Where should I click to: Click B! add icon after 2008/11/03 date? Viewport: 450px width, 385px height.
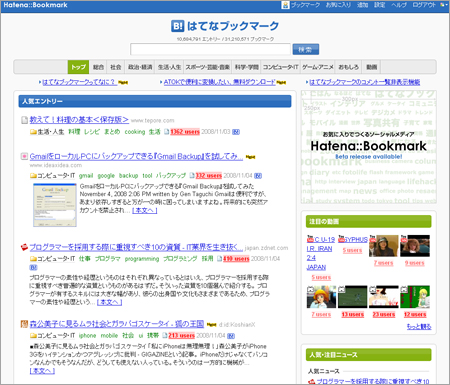click(x=236, y=132)
